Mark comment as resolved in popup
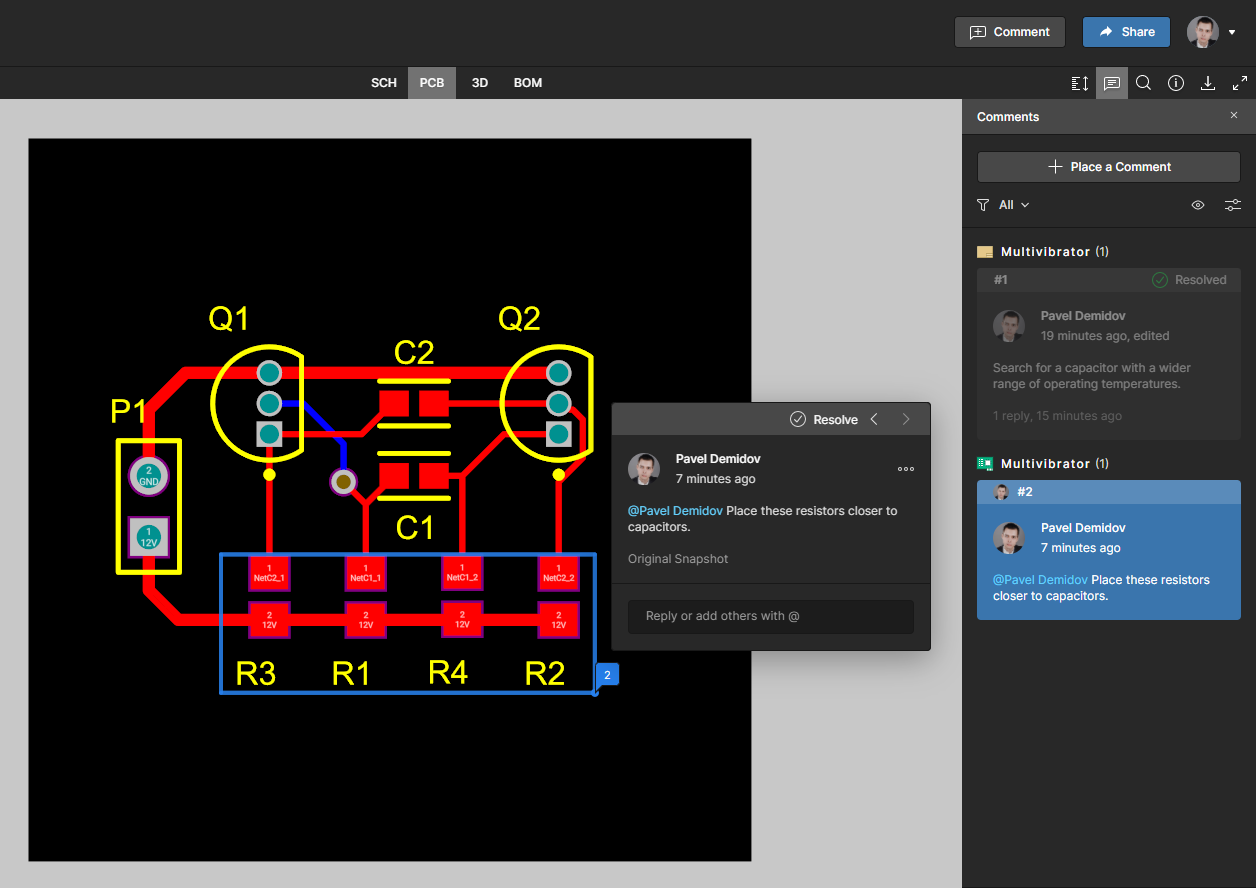Image resolution: width=1256 pixels, height=888 pixels. pyautogui.click(x=824, y=420)
